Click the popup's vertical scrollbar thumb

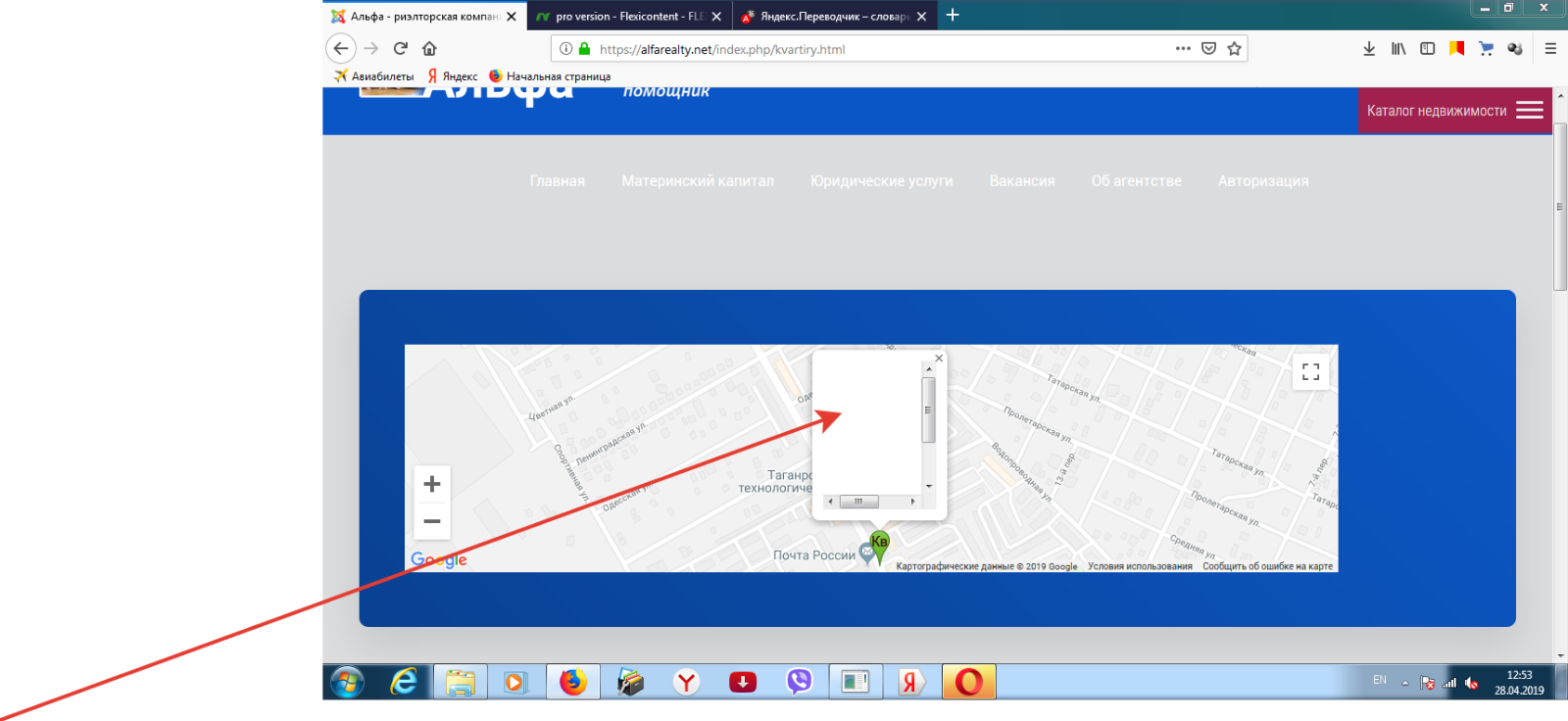click(928, 409)
